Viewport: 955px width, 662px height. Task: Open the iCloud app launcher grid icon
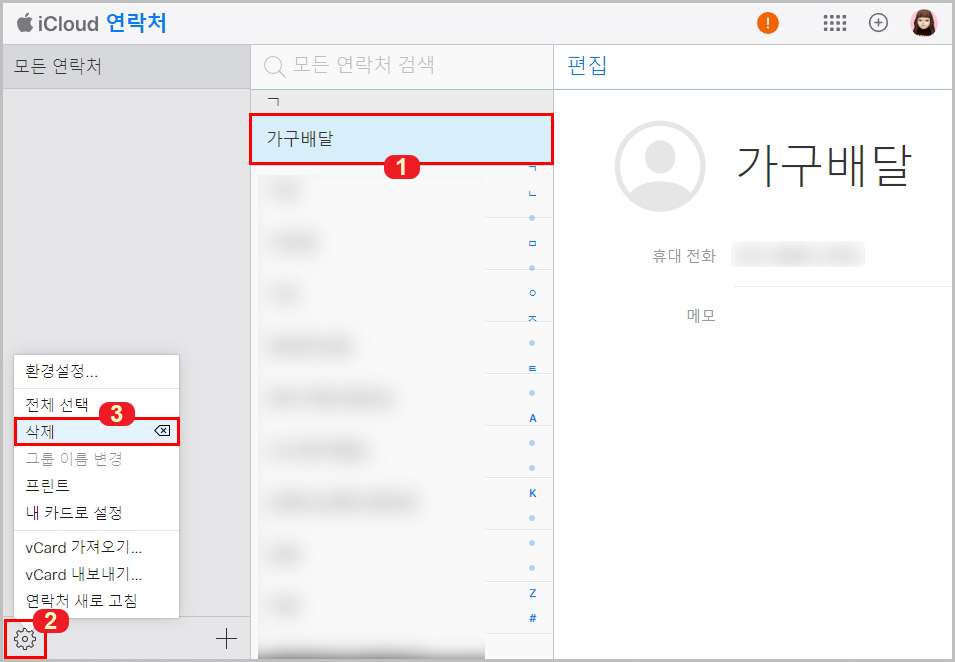835,22
